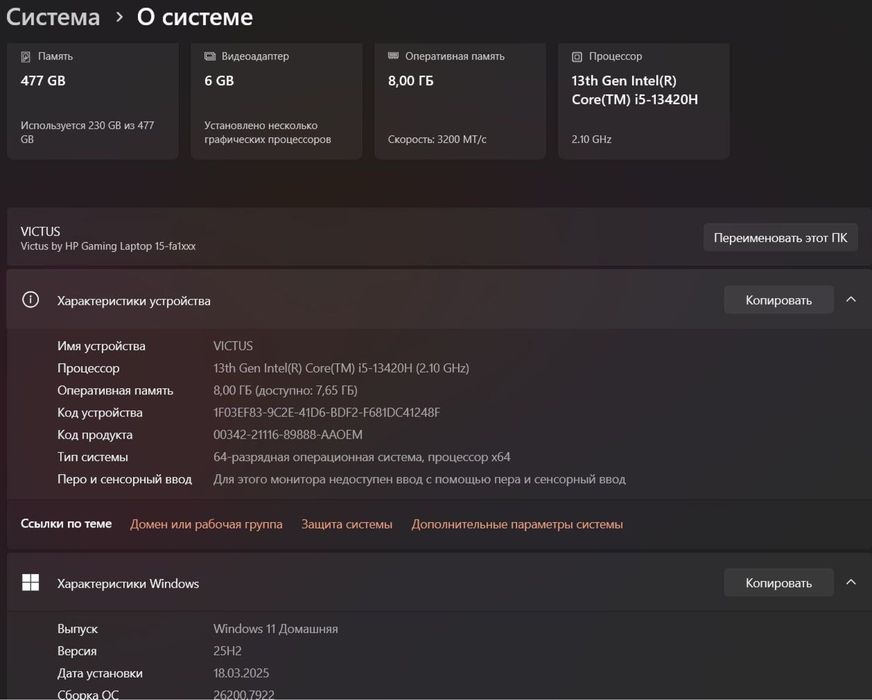Click the Ссылки по теме label
872x700 pixels.
[66, 524]
